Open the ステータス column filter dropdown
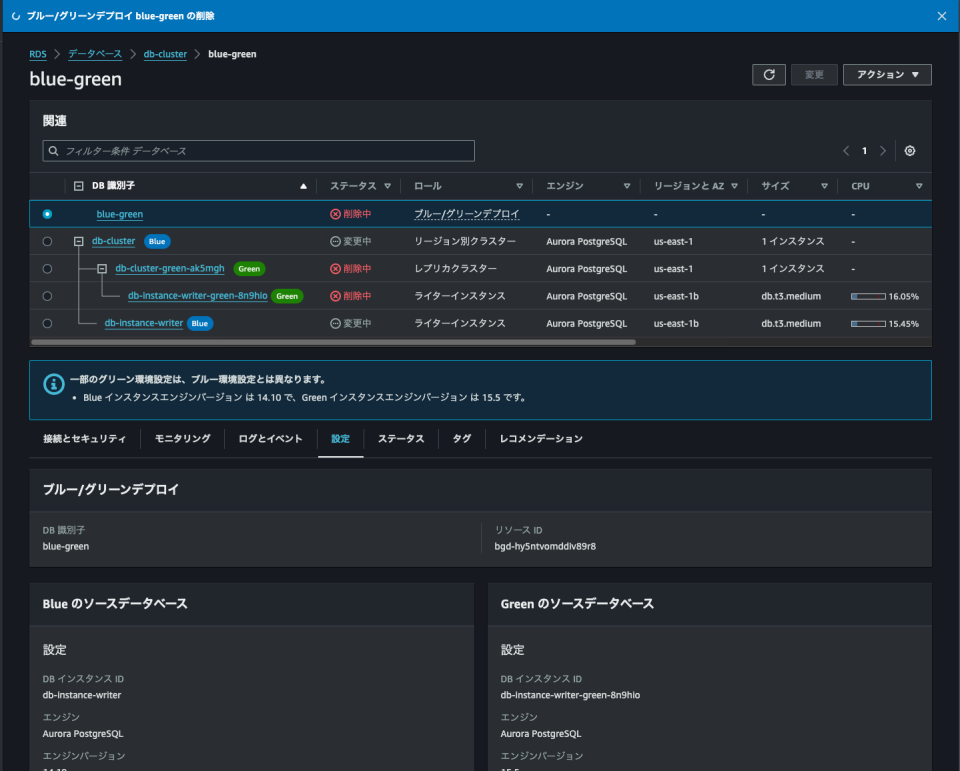 [x=389, y=185]
